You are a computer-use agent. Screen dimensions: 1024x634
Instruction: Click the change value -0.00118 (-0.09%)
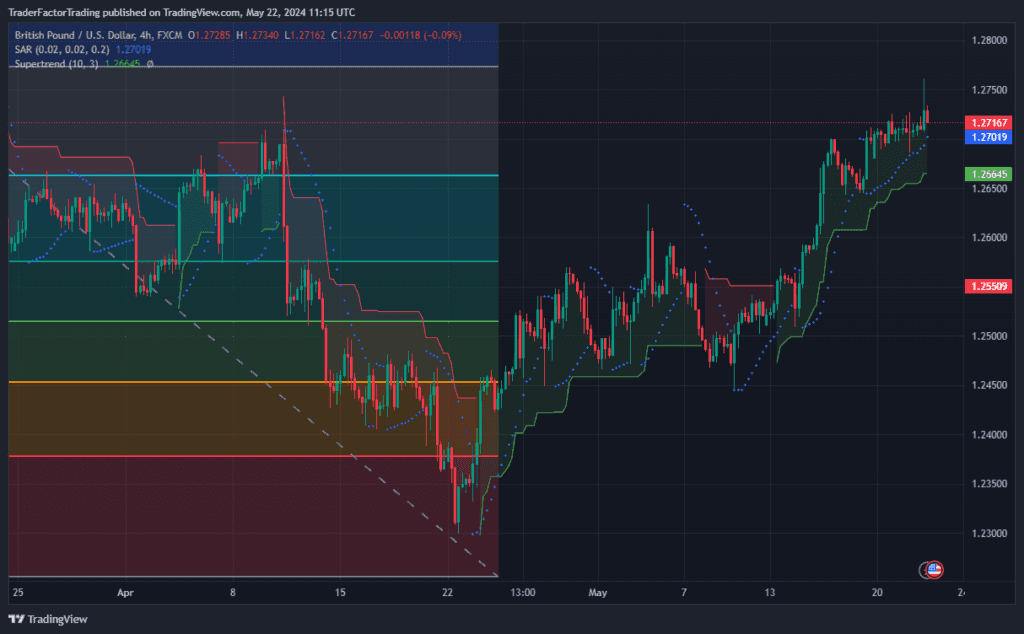(x=421, y=35)
